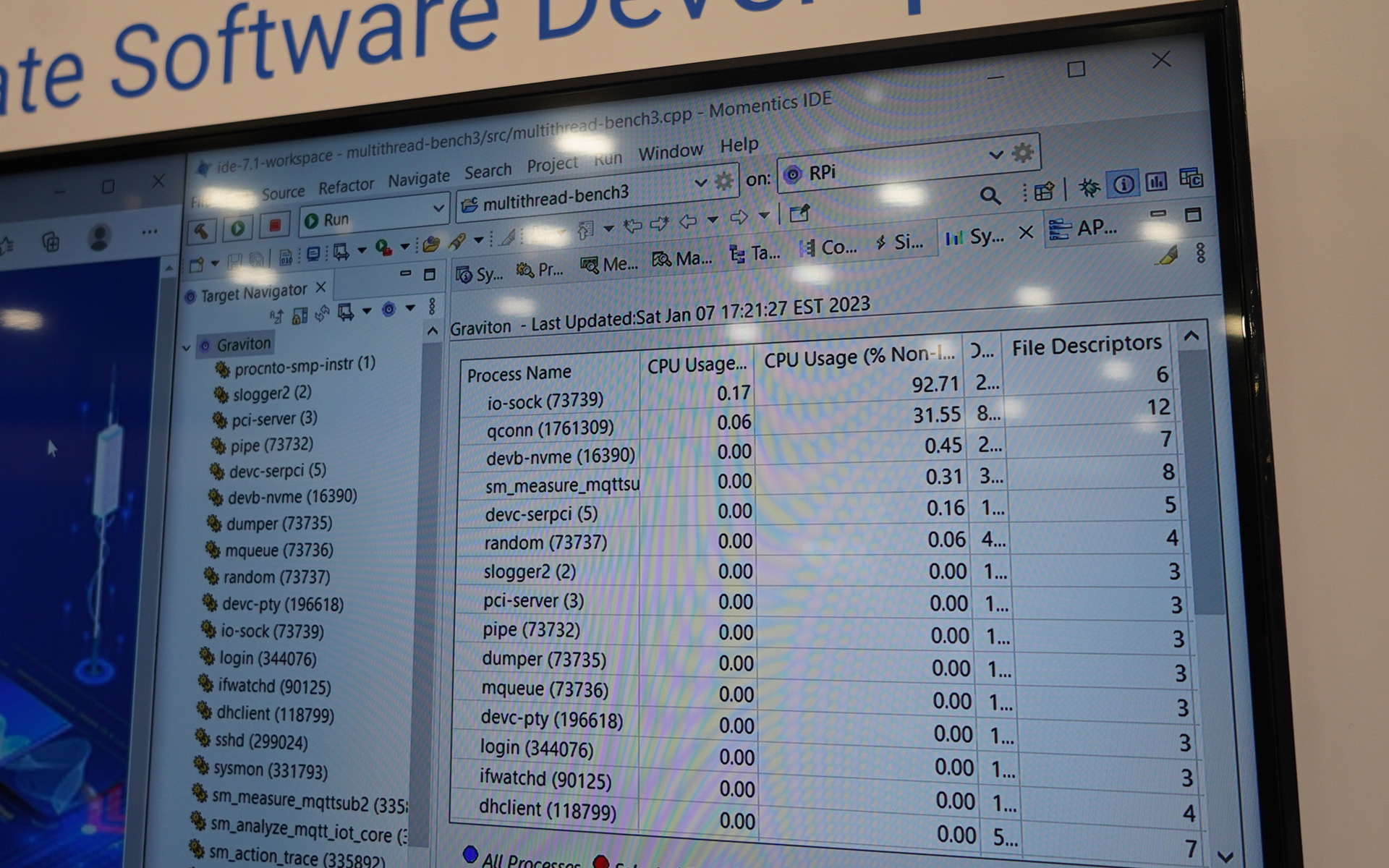
Task: Select the io-sock (73739) process row
Action: click(x=544, y=400)
